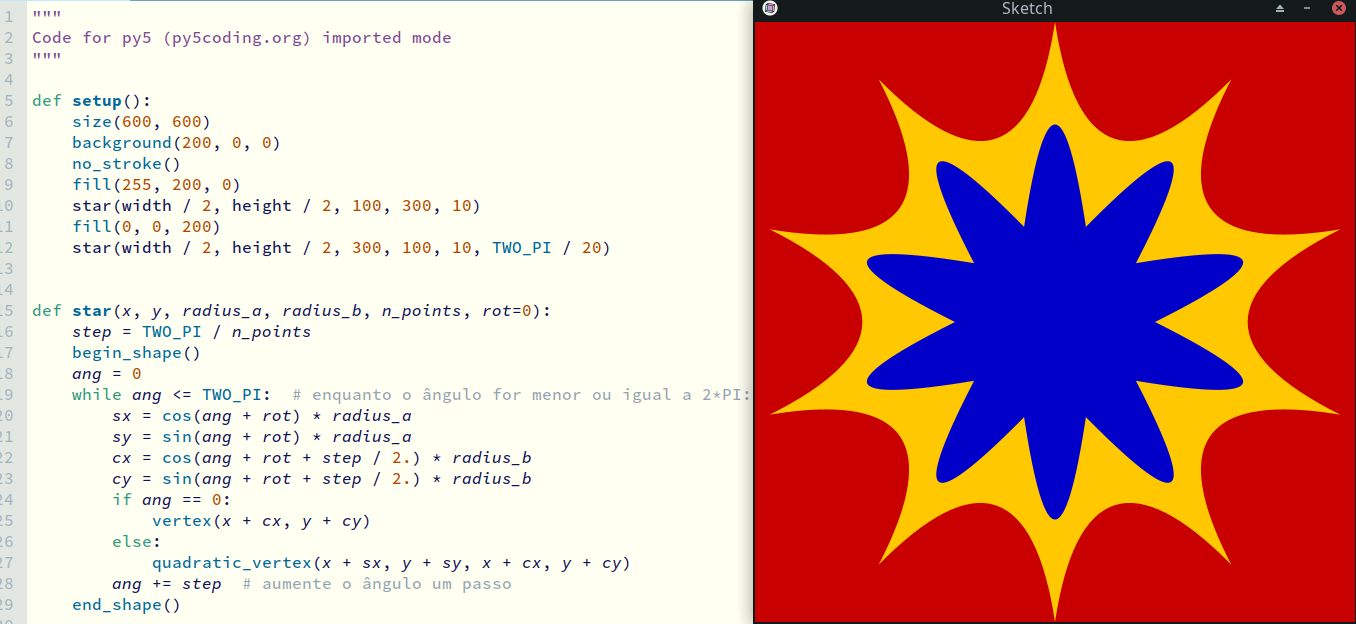Image resolution: width=1356 pixels, height=624 pixels.
Task: Click the background(200, 0, 0) statement
Action: (x=176, y=143)
